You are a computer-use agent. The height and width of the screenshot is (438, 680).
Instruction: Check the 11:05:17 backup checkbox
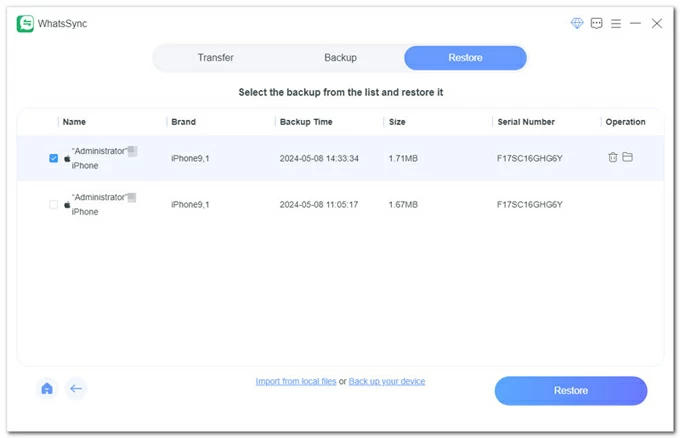click(54, 205)
